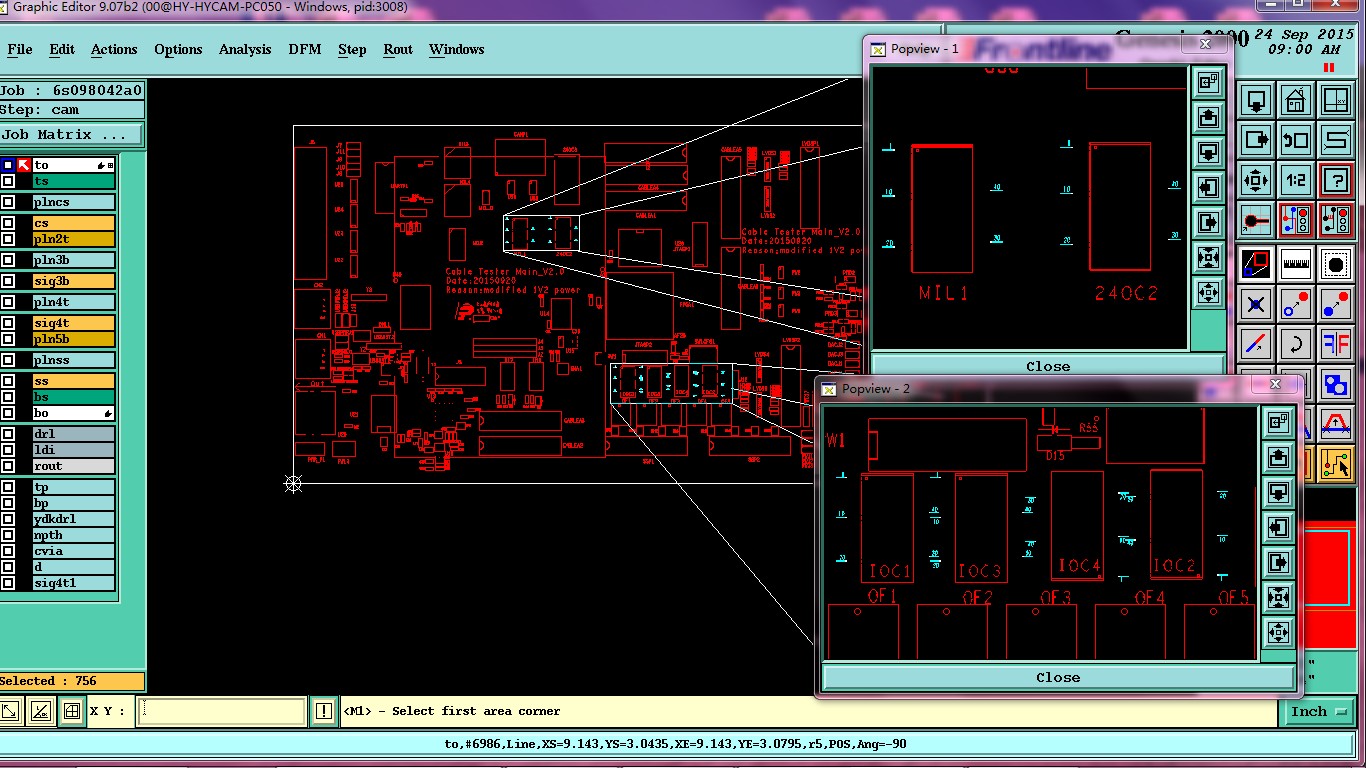The image size is (1366, 768).
Task: Open the Windows menu
Action: 457,49
